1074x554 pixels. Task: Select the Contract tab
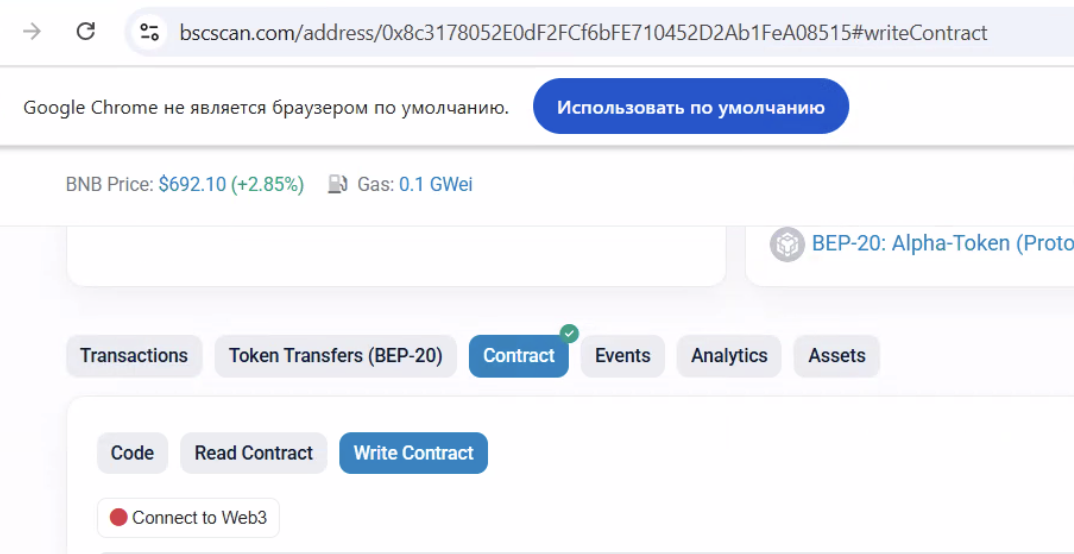coord(519,356)
